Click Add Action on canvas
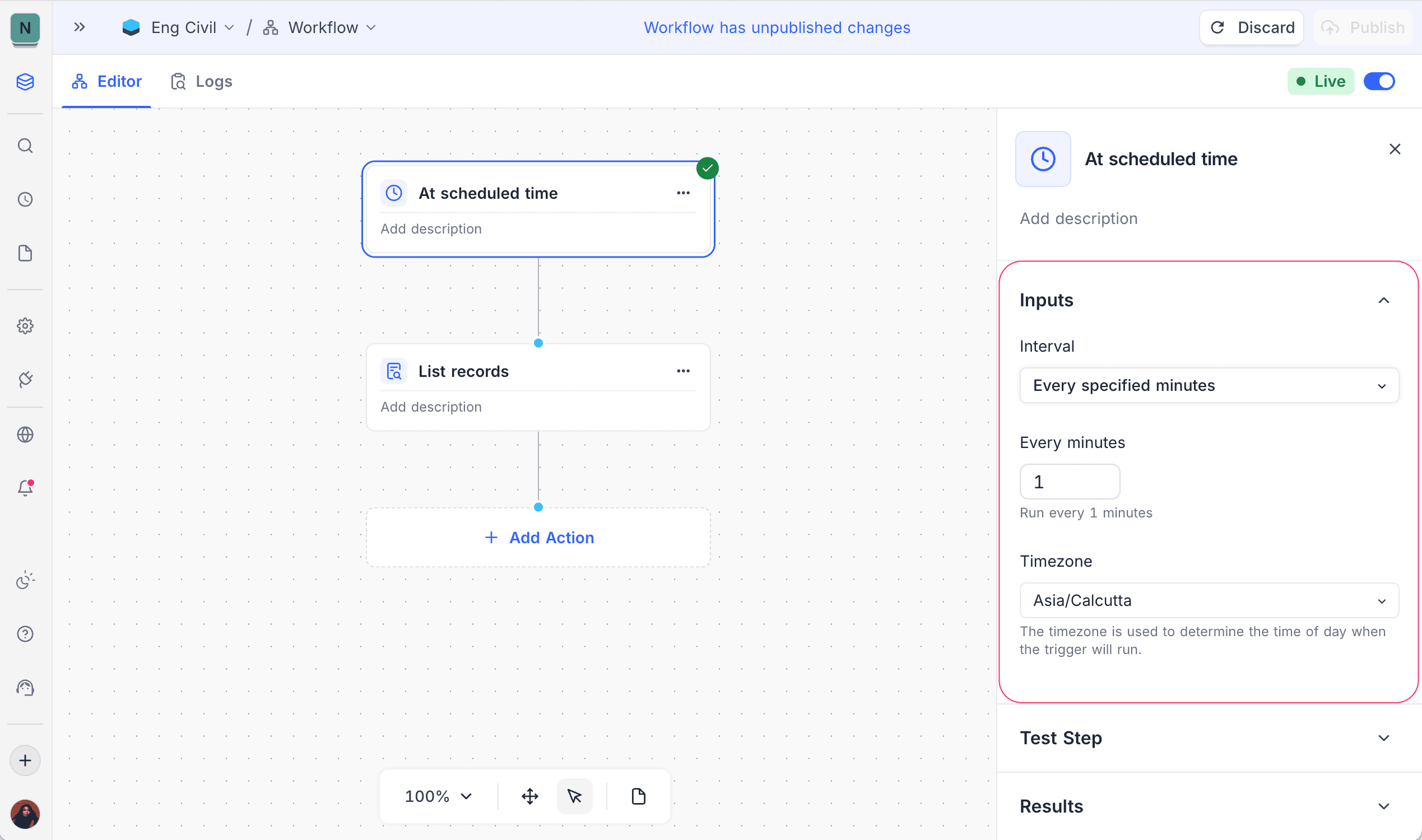 pos(539,538)
